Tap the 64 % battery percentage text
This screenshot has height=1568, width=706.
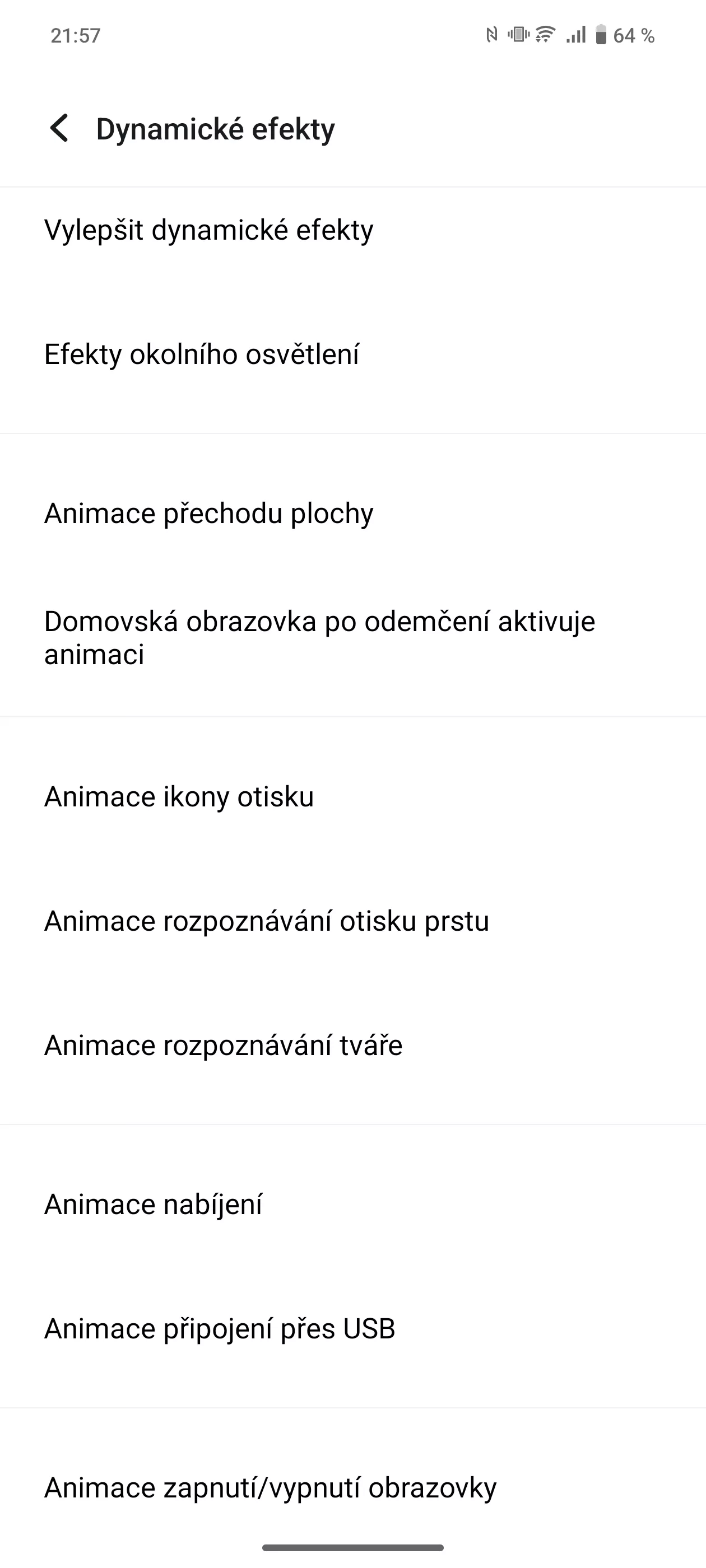pyautogui.click(x=634, y=36)
